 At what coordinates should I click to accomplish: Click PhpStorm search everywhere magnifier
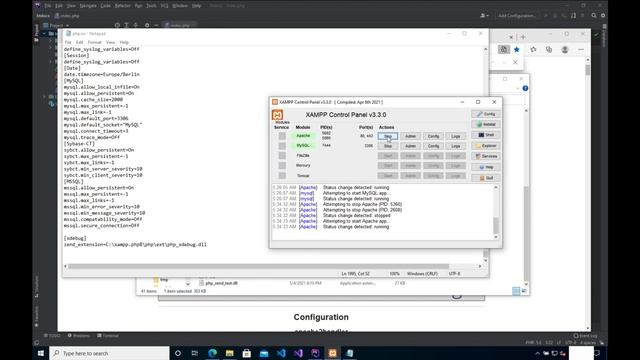[594, 16]
